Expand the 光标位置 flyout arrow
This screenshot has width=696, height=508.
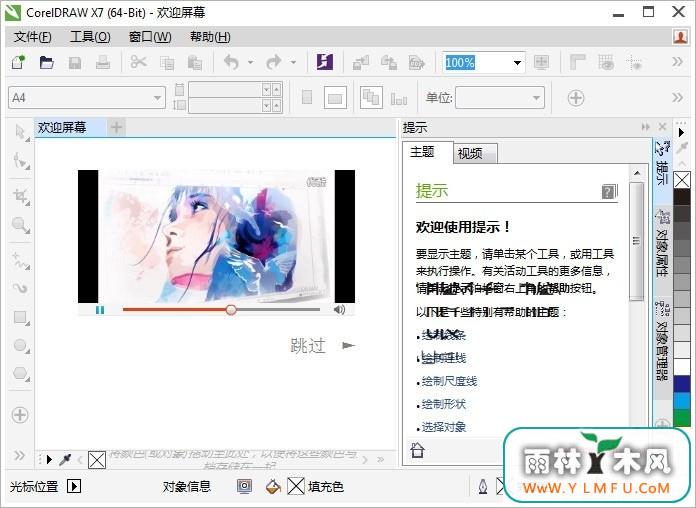click(x=74, y=486)
